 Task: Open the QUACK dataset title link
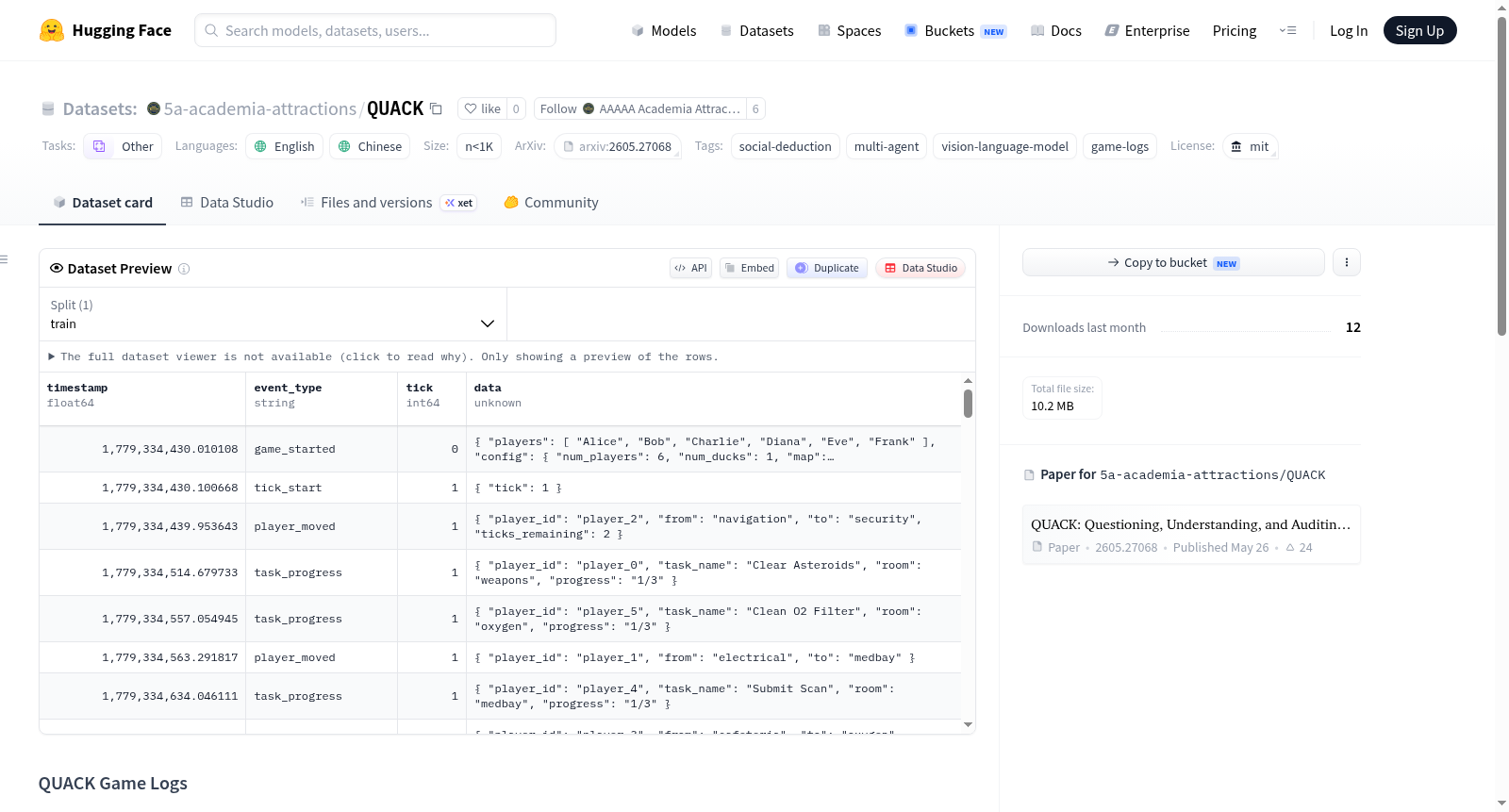(395, 108)
